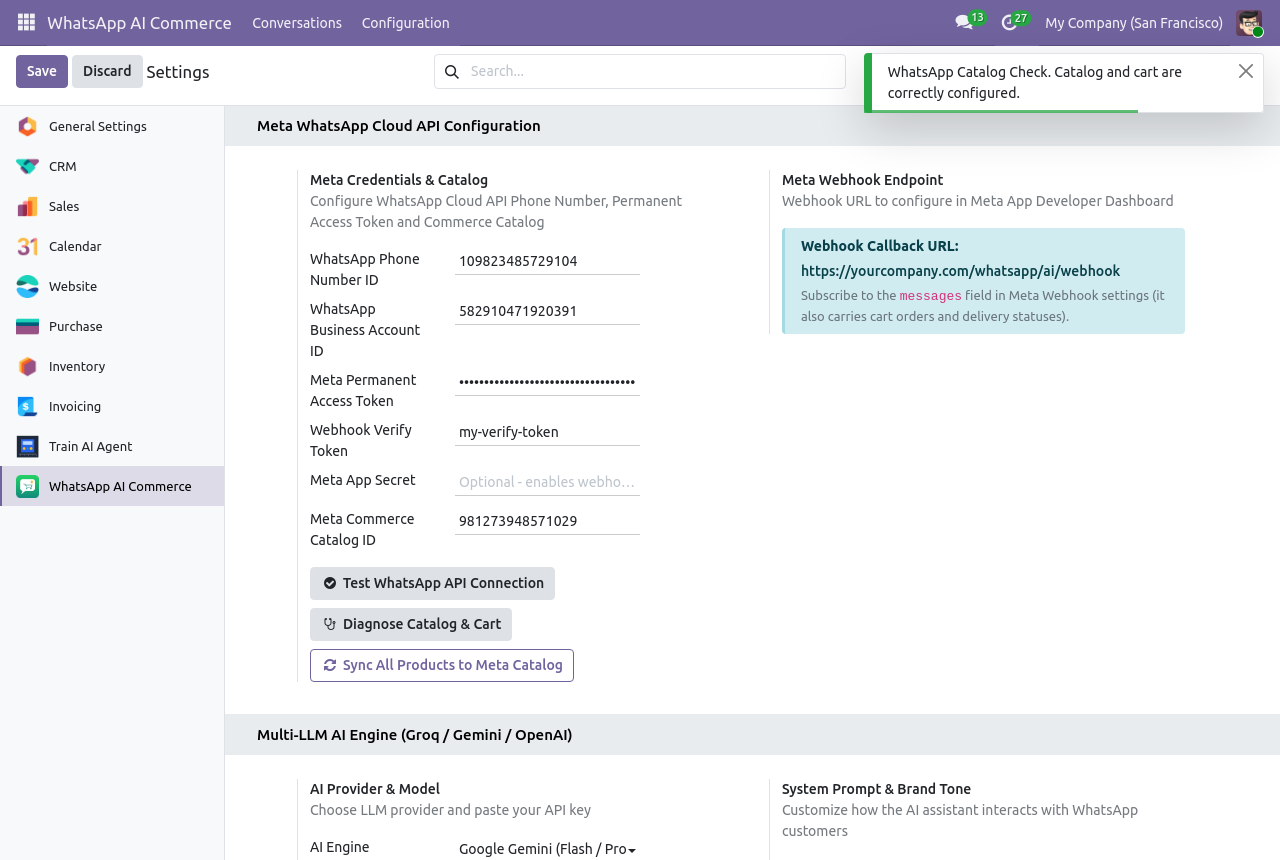The height and width of the screenshot is (860, 1280).
Task: Click the WhatsApp AI Commerce sidebar icon
Action: 28,486
